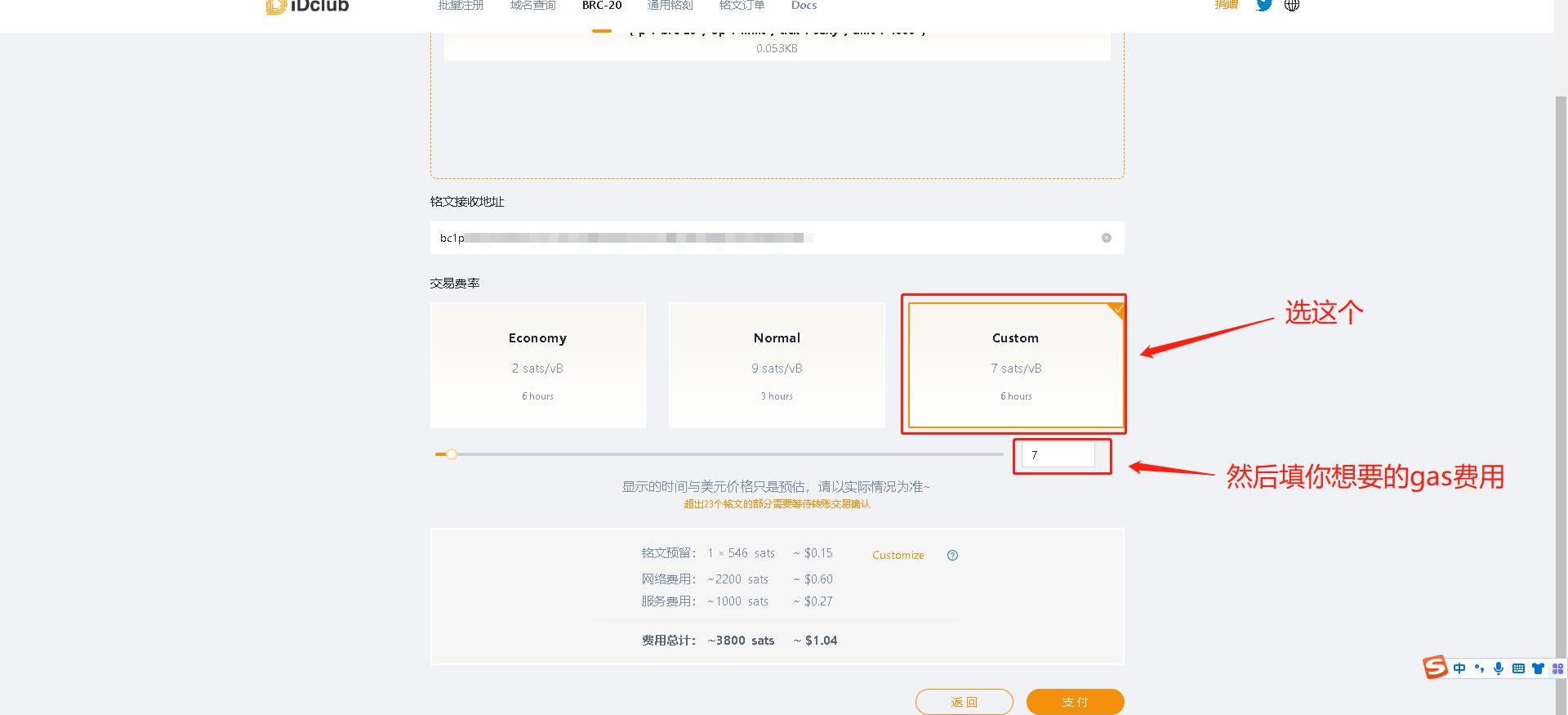This screenshot has height=715, width=1568.
Task: Click the globe language icon
Action: tap(1292, 6)
